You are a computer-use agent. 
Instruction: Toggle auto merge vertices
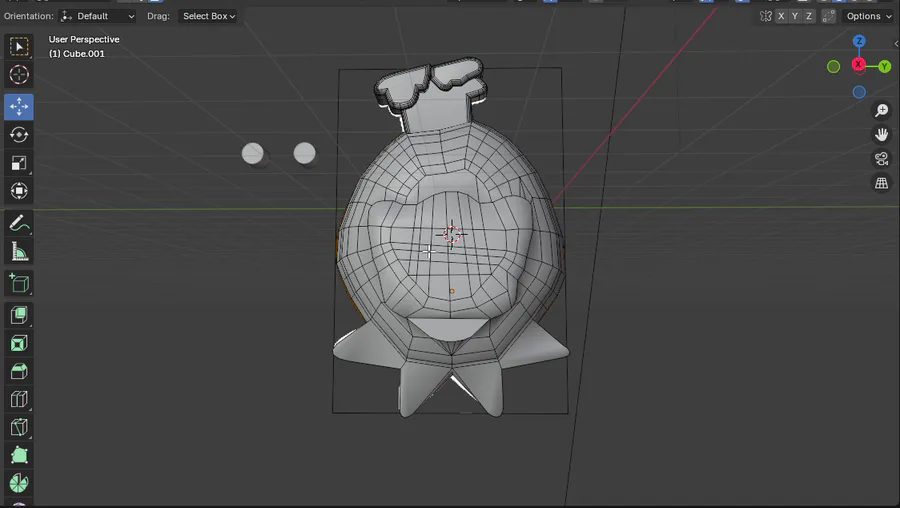(x=828, y=16)
